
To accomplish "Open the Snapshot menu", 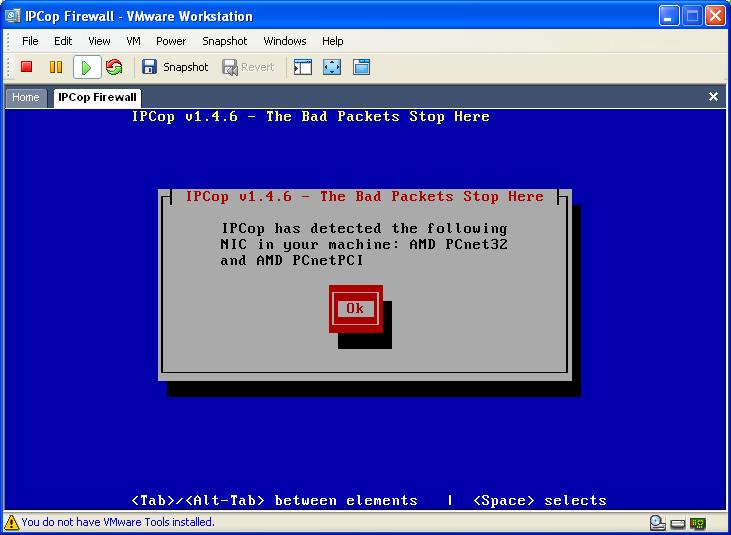I will click(224, 41).
